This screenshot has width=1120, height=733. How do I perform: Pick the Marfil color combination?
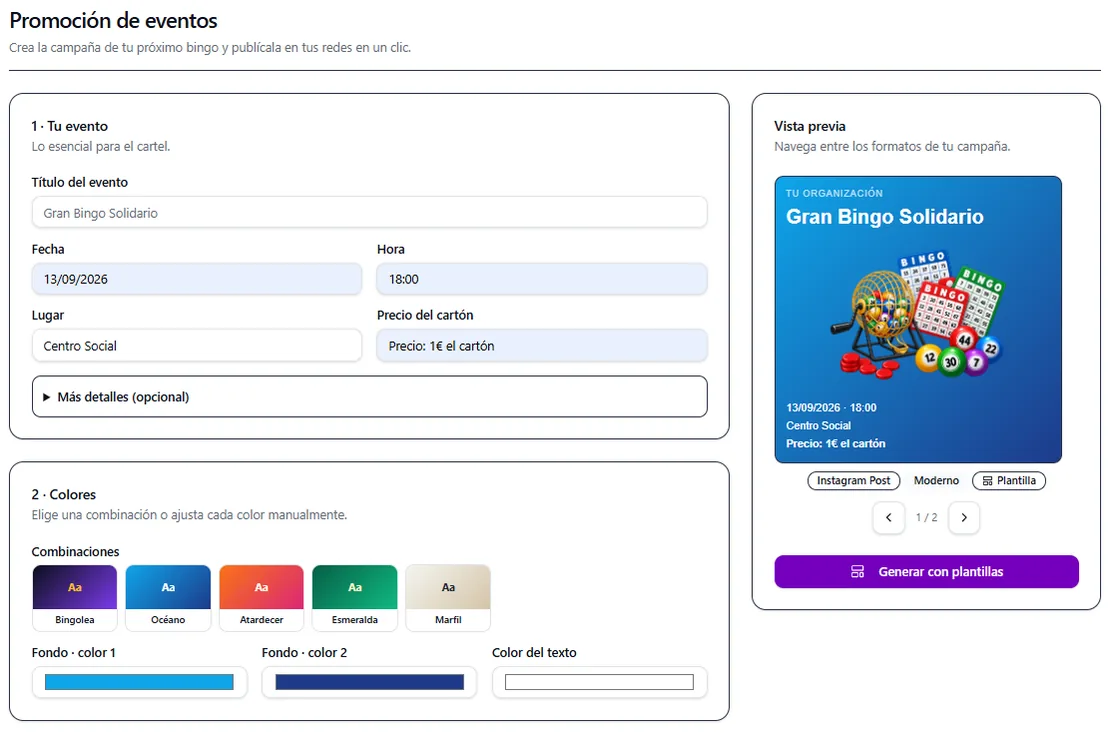click(x=448, y=598)
